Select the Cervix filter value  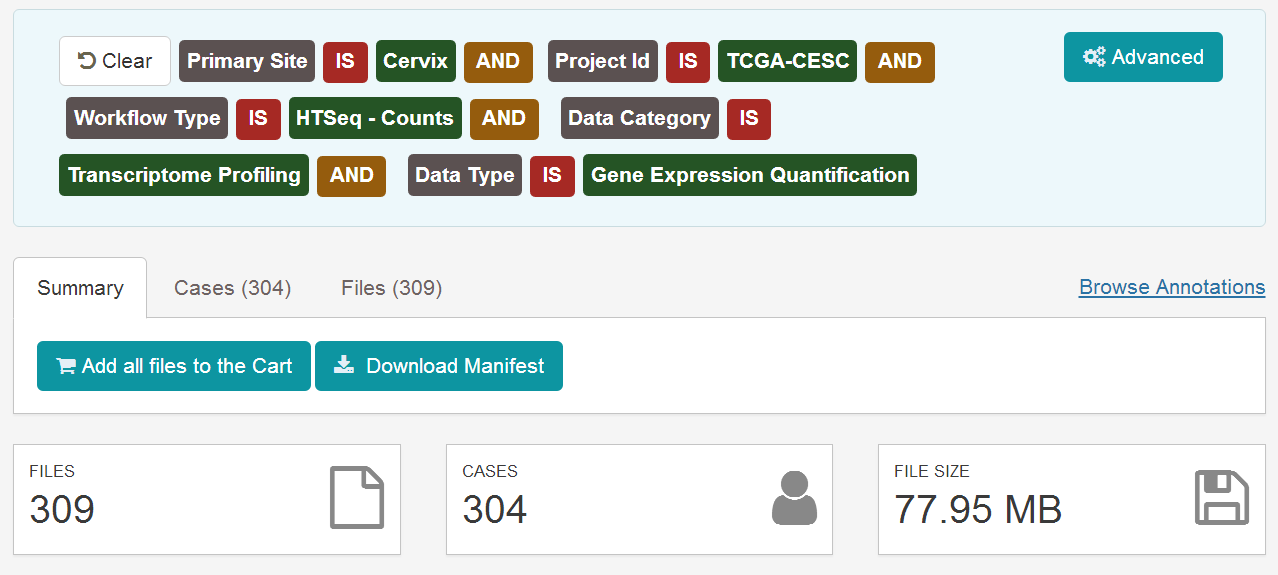[x=416, y=61]
